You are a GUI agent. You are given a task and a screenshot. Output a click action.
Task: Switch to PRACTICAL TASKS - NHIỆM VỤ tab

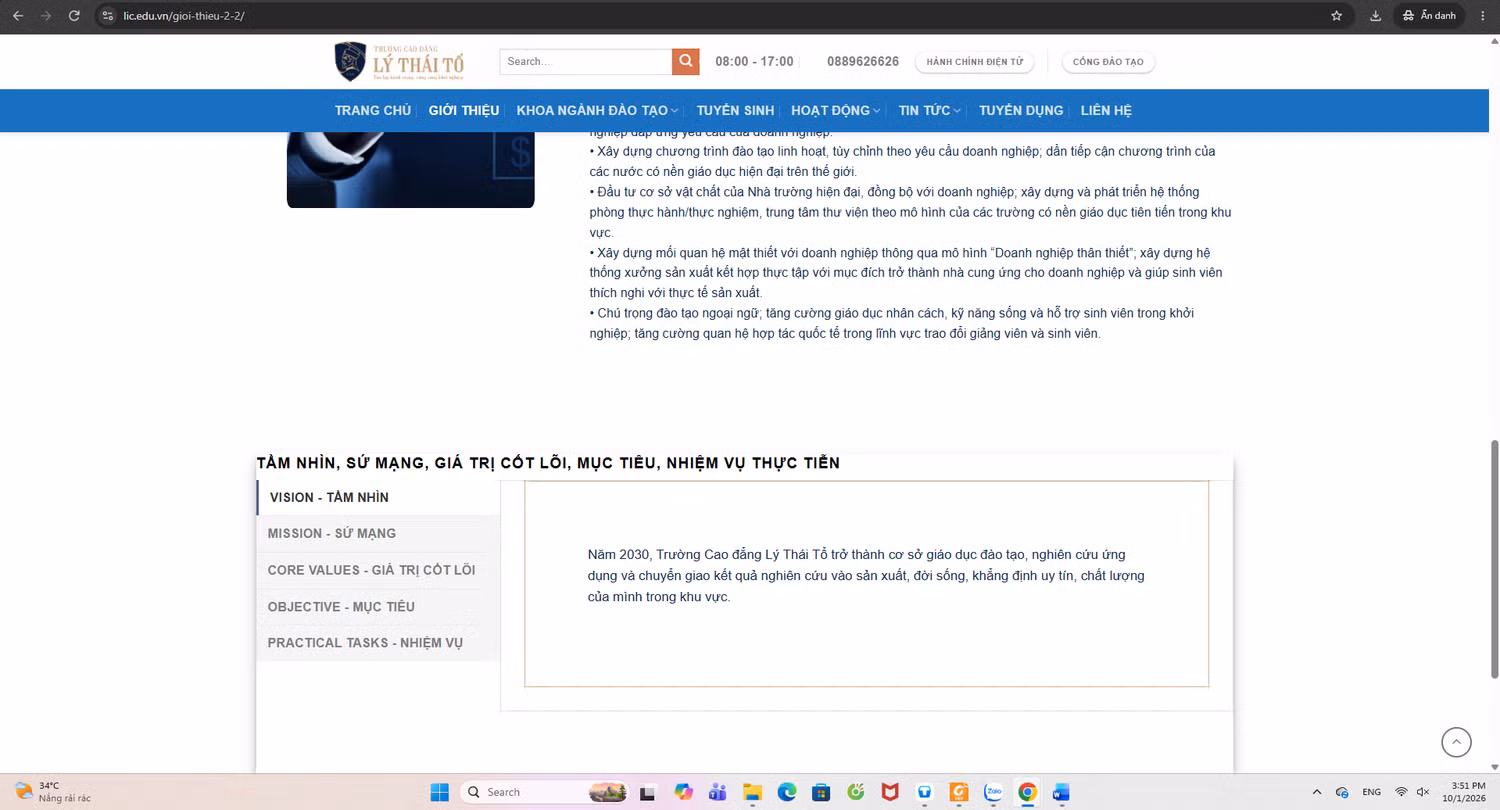[x=378, y=642]
